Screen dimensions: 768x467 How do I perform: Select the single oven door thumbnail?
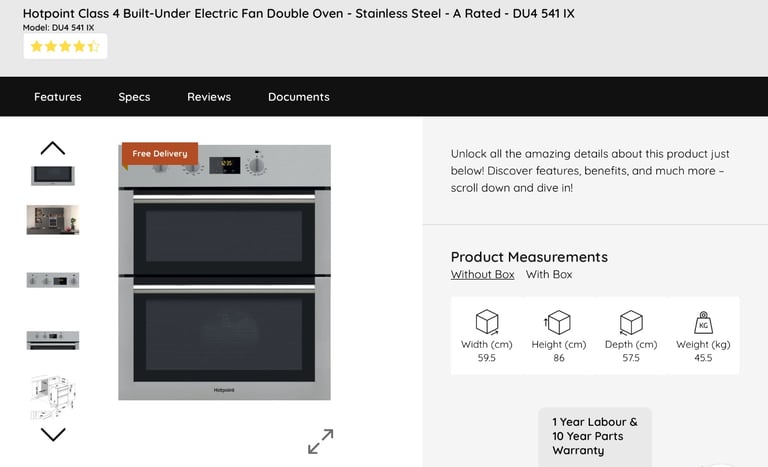[53, 175]
